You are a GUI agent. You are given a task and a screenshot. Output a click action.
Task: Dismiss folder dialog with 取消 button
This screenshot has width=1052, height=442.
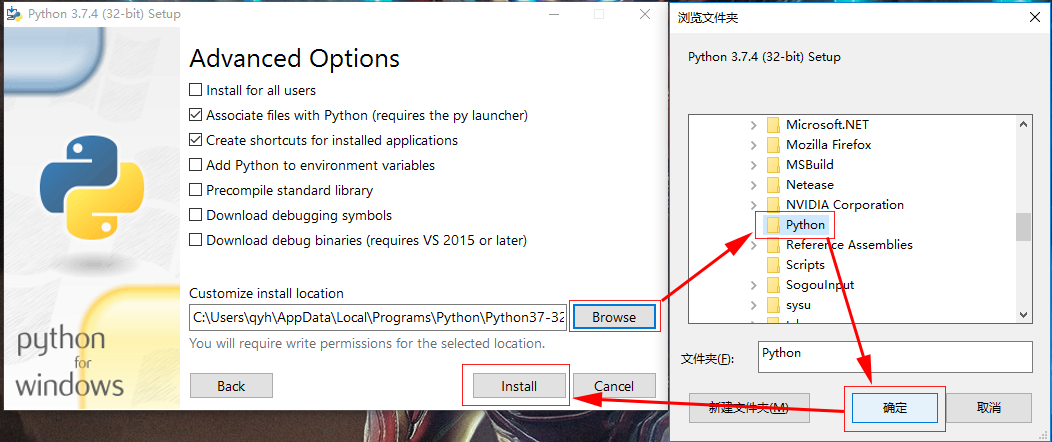[988, 408]
